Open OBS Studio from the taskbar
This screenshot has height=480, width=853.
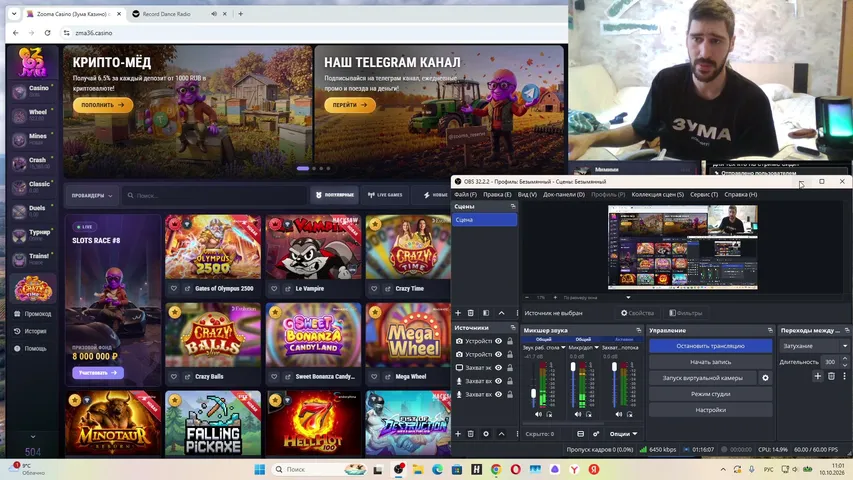399,469
